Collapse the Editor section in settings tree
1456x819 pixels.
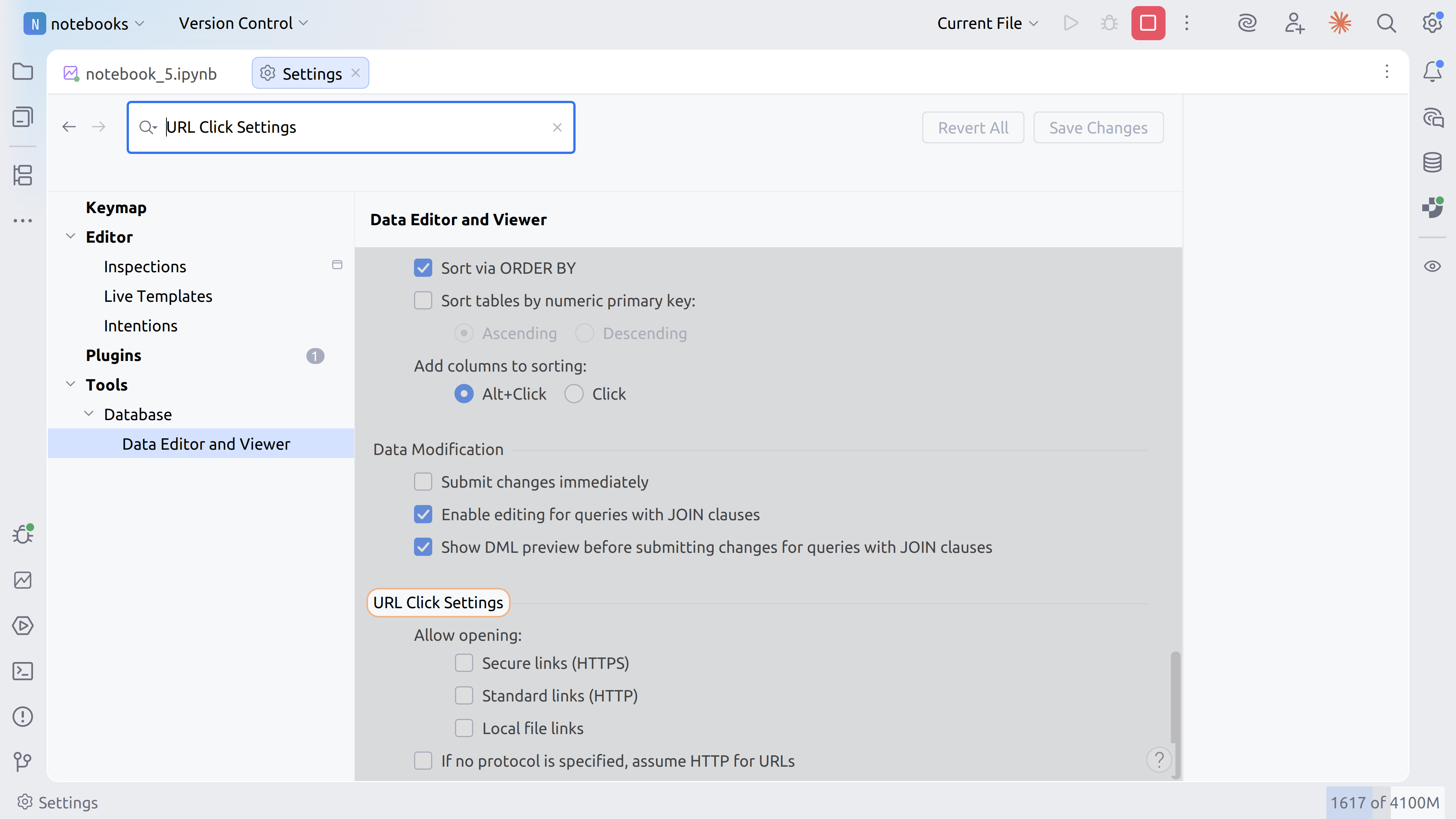tap(71, 236)
